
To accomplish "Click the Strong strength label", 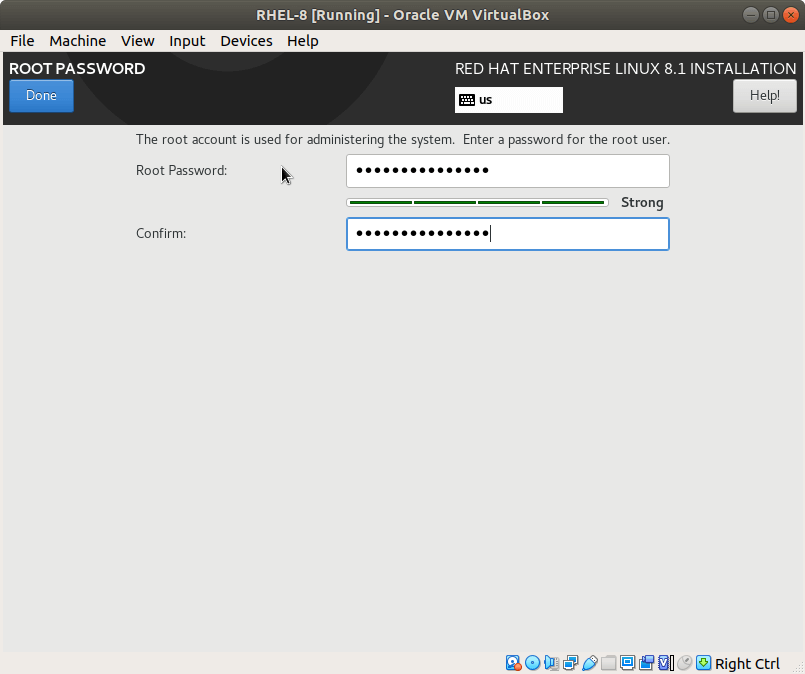I will point(642,203).
